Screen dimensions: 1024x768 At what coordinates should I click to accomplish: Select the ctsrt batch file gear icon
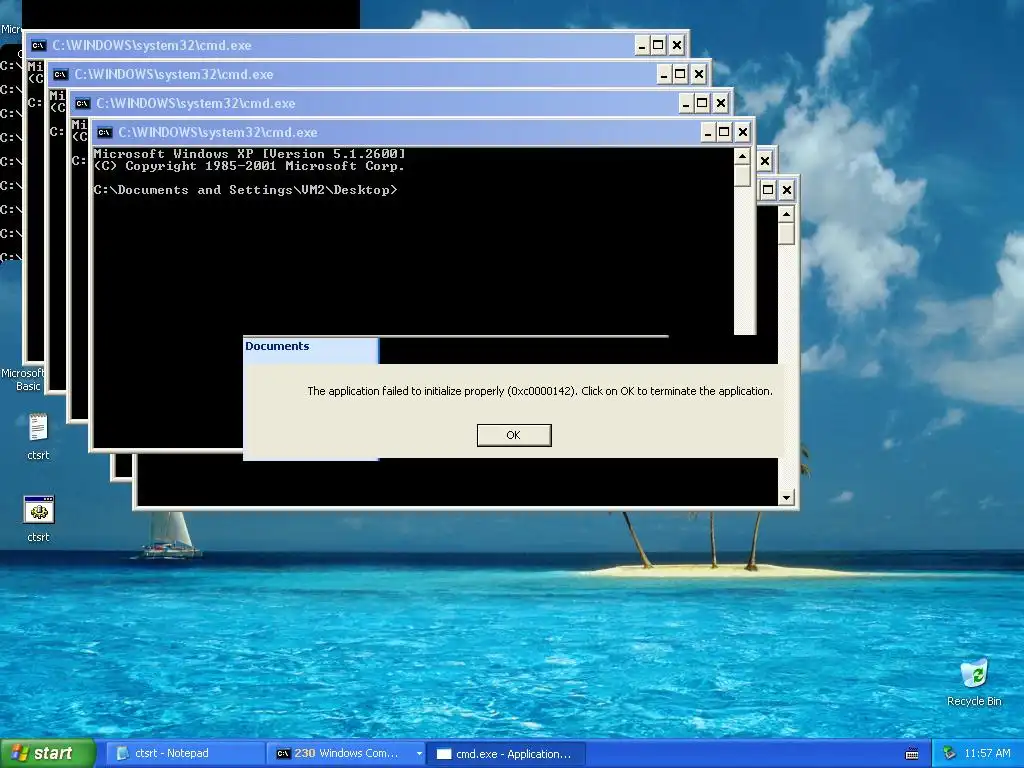(39, 519)
